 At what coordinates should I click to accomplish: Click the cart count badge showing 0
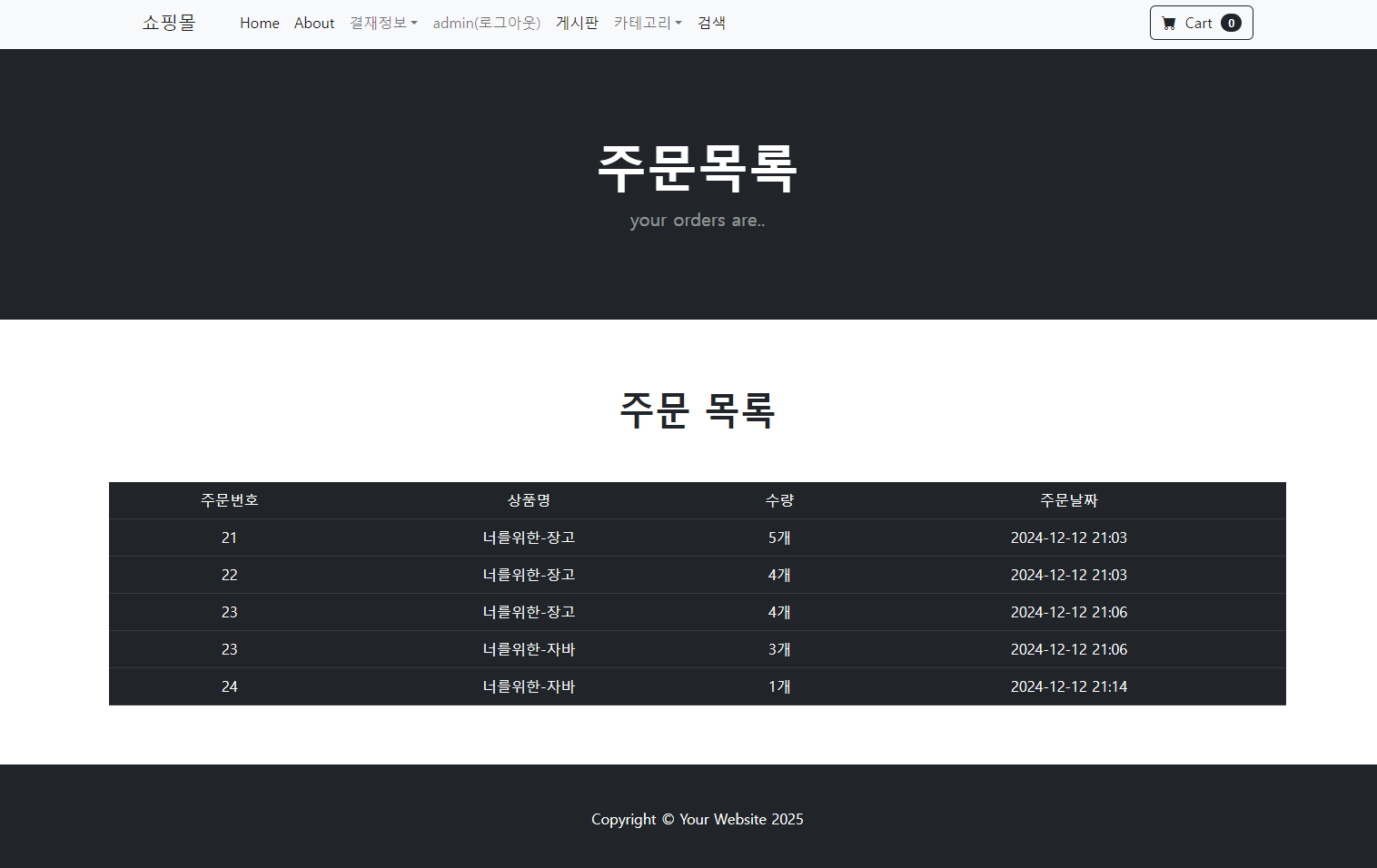pos(1231,24)
